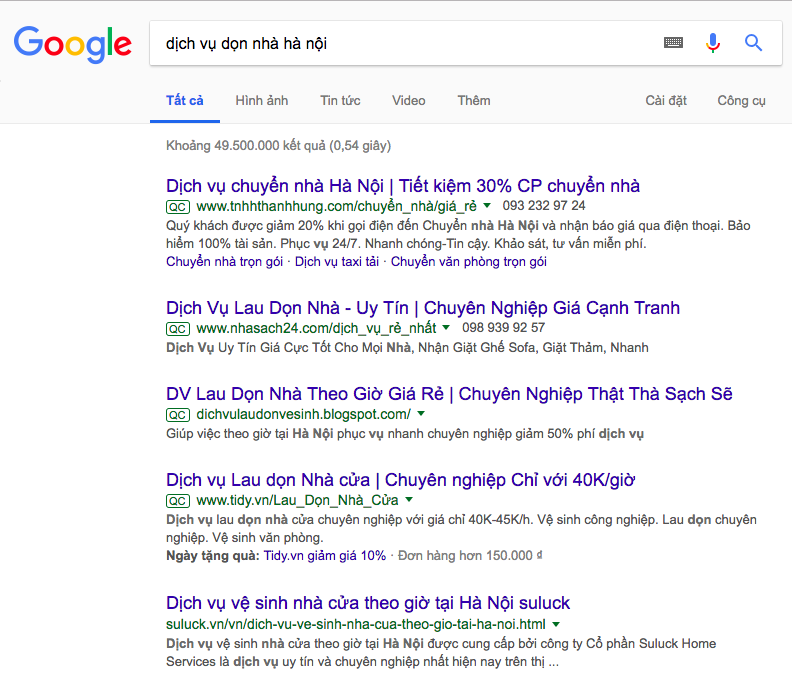Open Công cụ tools
This screenshot has height=679, width=792.
click(741, 101)
